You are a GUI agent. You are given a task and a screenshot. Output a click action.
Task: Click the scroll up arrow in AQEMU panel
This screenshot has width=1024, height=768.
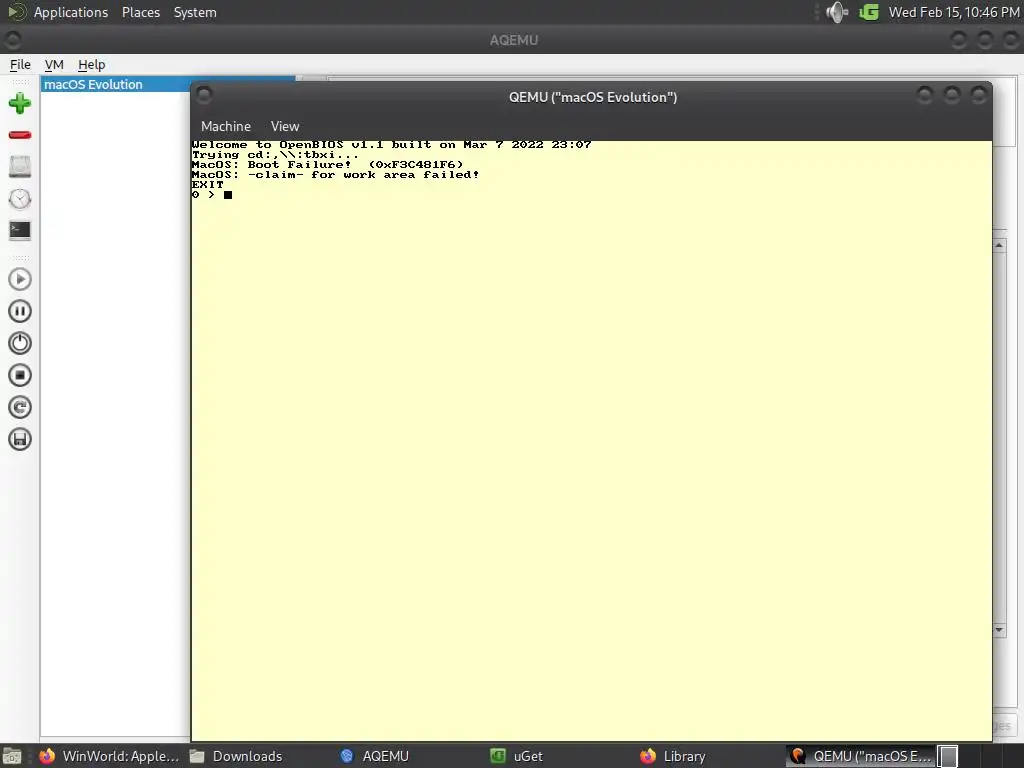click(999, 246)
